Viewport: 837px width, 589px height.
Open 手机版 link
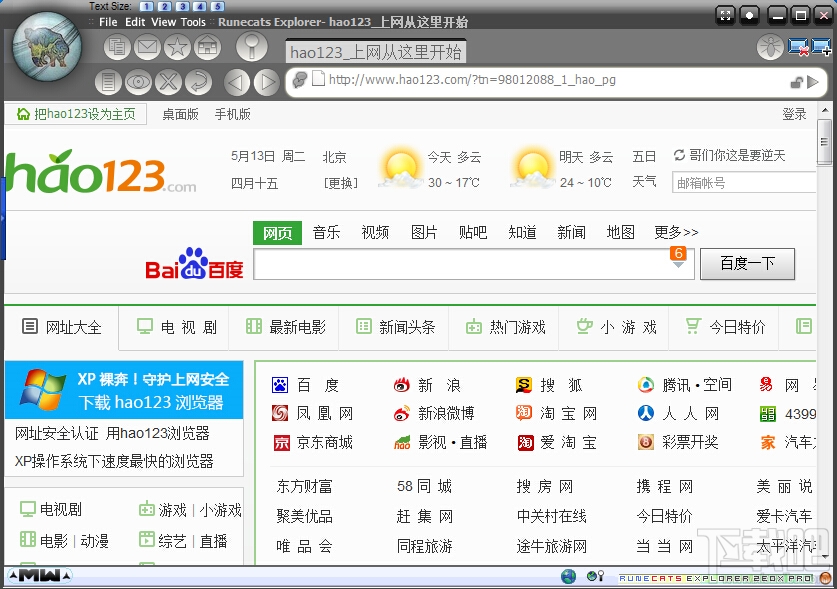pyautogui.click(x=233, y=114)
